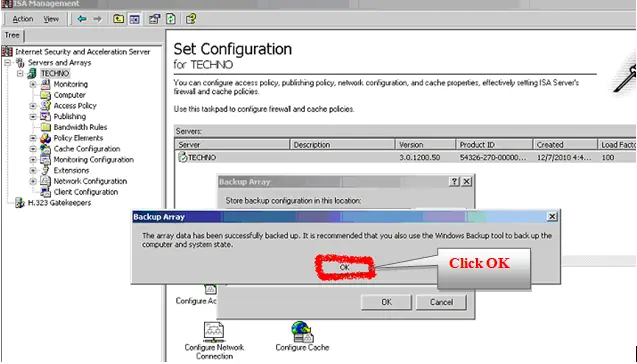This screenshot has height=364, width=637.
Task: Open the Help toolbar icon
Action: tap(191, 19)
